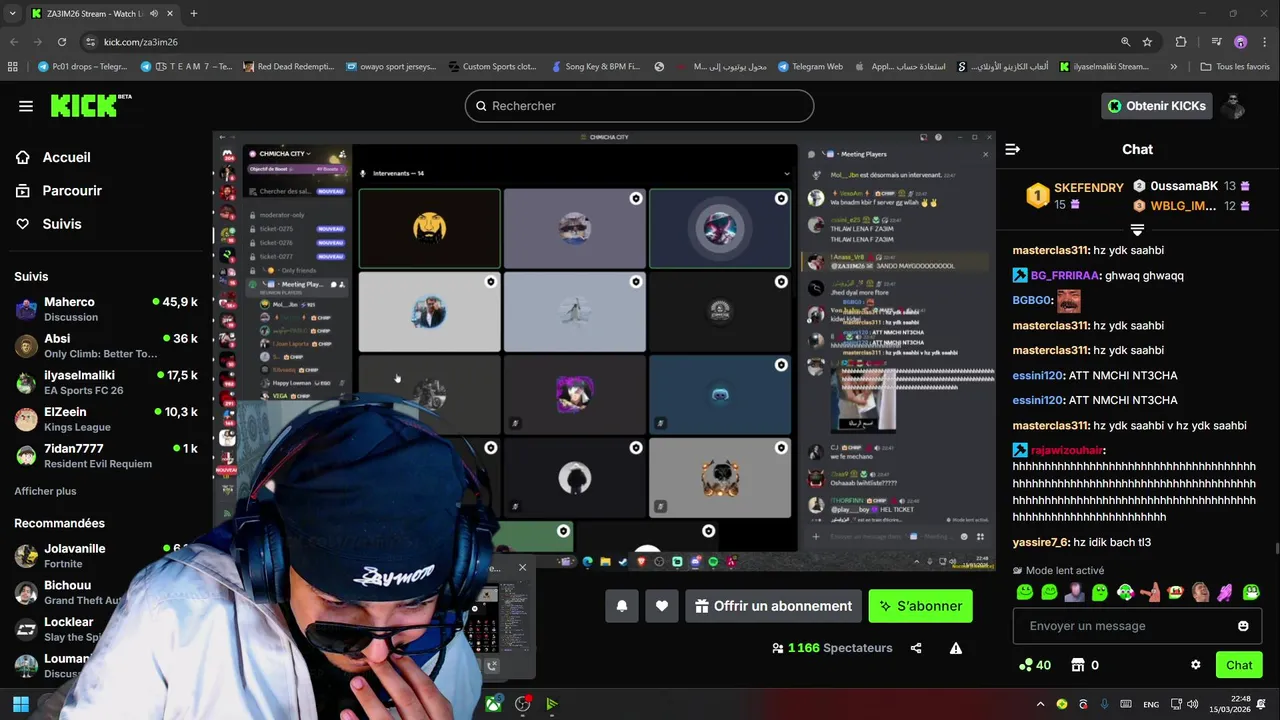Expand Afficher plus in followed list

[45, 491]
